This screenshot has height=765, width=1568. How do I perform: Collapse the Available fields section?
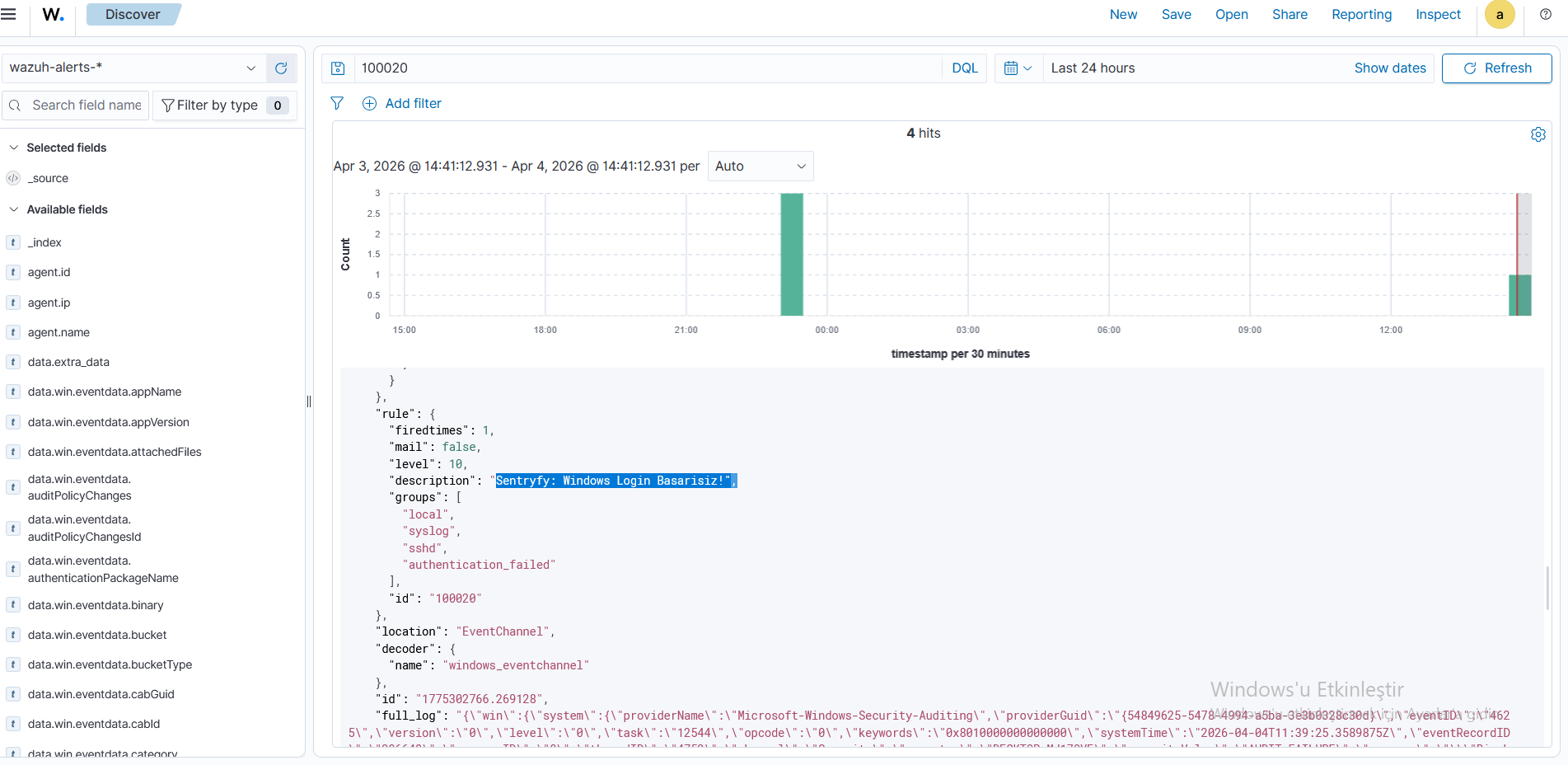[14, 209]
